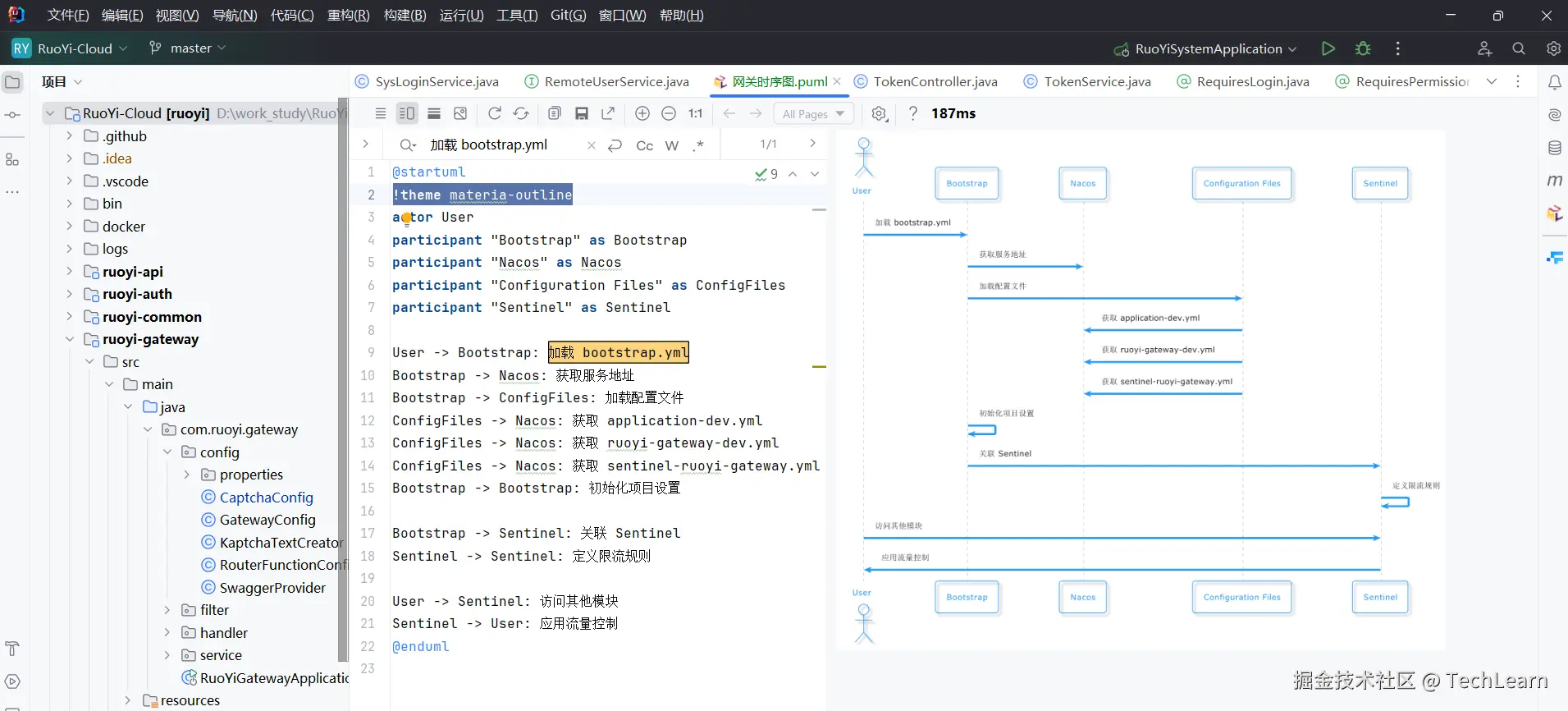The height and width of the screenshot is (711, 1568).
Task: Open the 文件(F) menu
Action: pyautogui.click(x=68, y=16)
